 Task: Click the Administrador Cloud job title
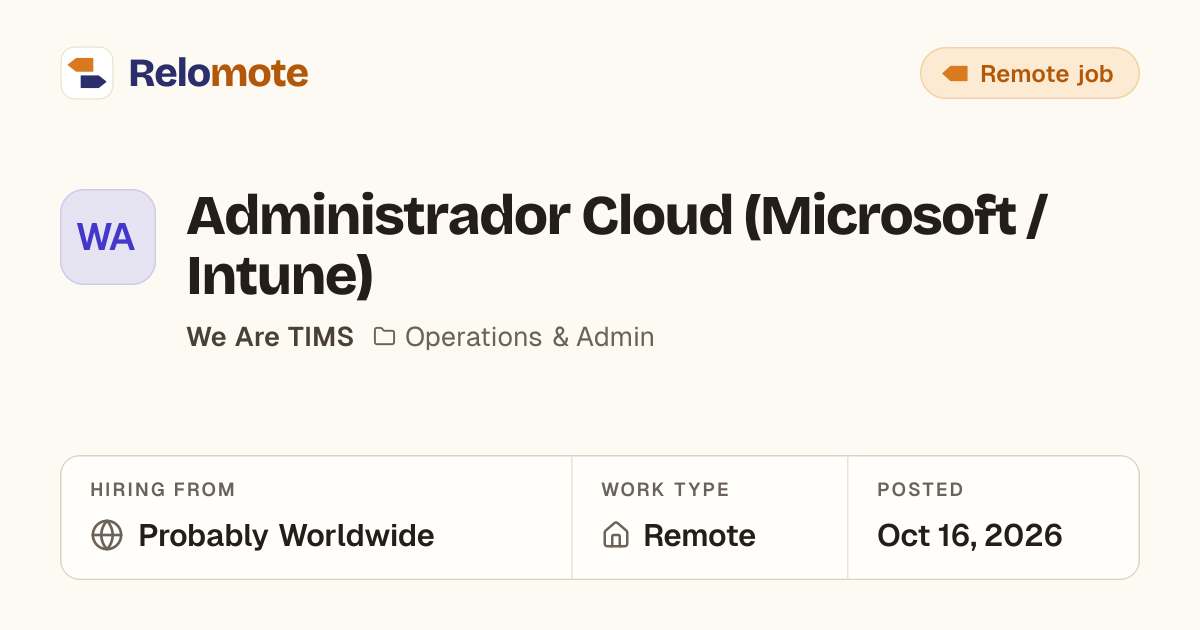click(x=616, y=246)
